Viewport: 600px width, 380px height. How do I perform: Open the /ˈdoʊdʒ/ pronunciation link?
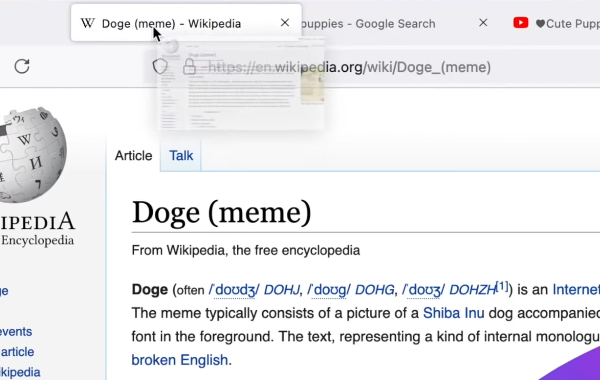pos(234,290)
